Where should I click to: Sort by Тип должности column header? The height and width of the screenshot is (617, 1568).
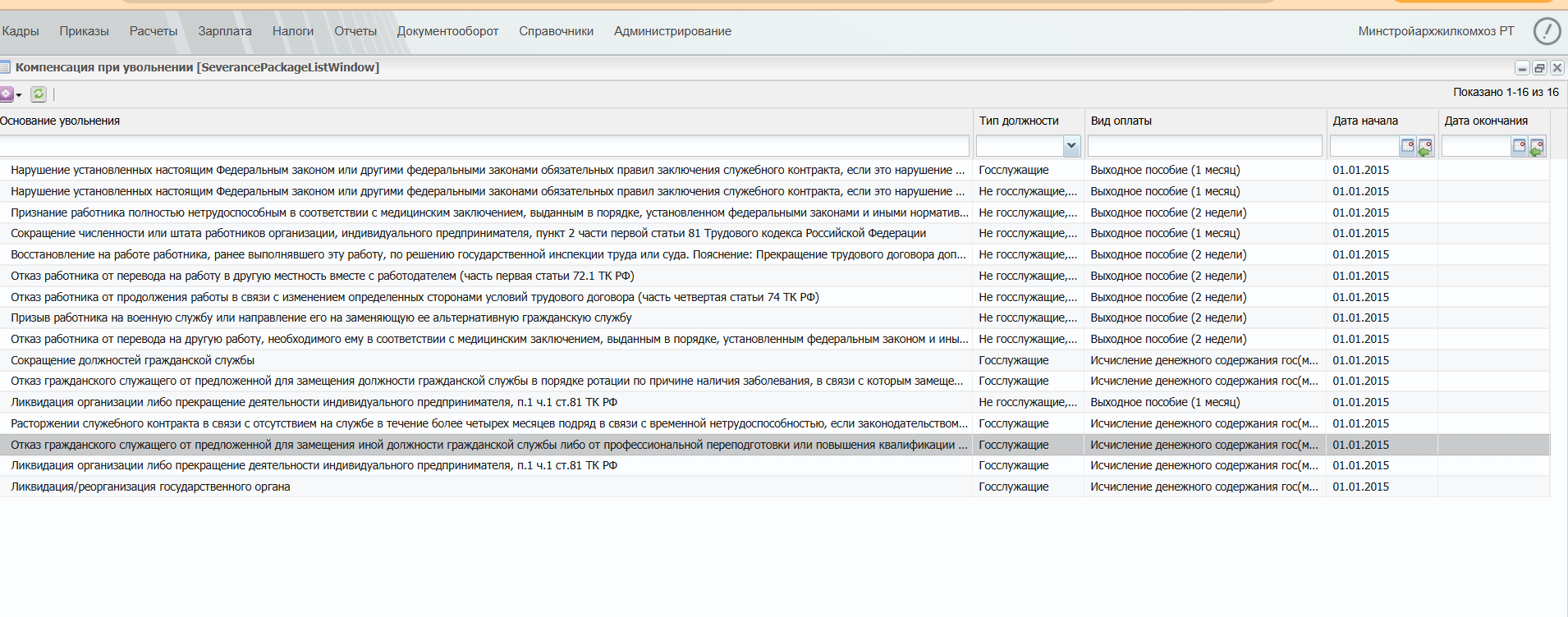click(x=1028, y=121)
